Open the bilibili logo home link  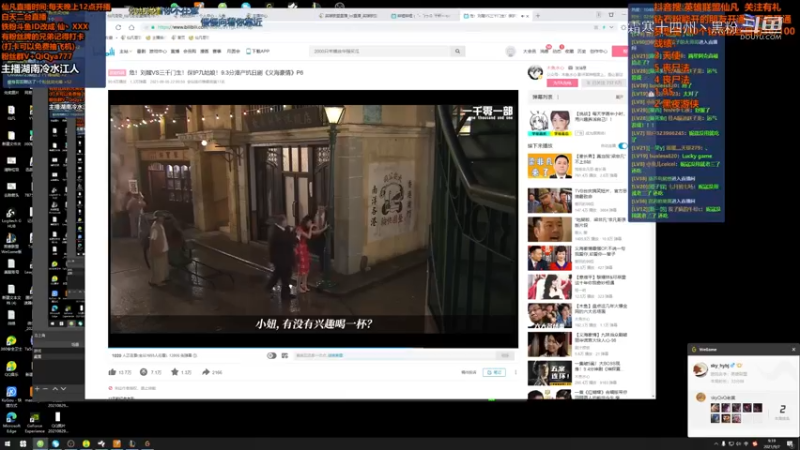[x=111, y=51]
